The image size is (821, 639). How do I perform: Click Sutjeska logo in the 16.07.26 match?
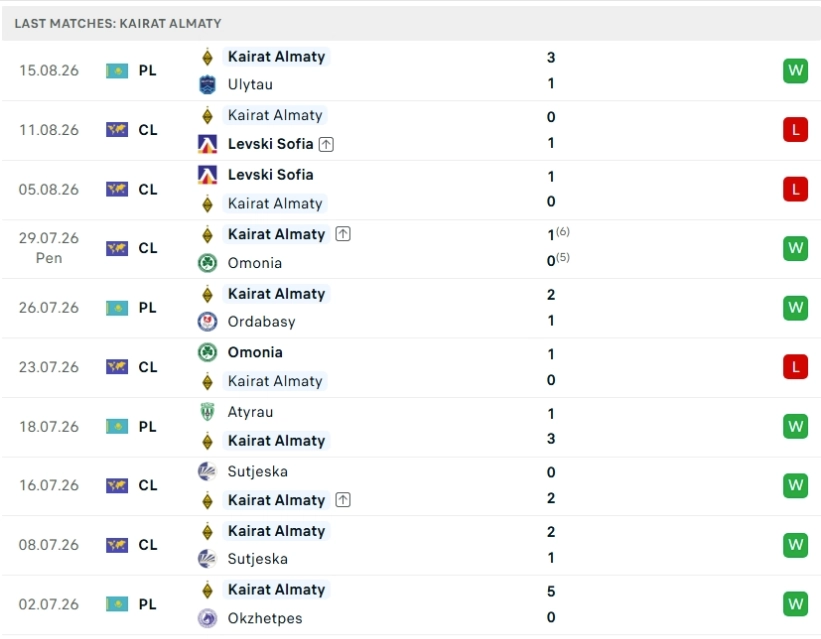pyautogui.click(x=207, y=471)
